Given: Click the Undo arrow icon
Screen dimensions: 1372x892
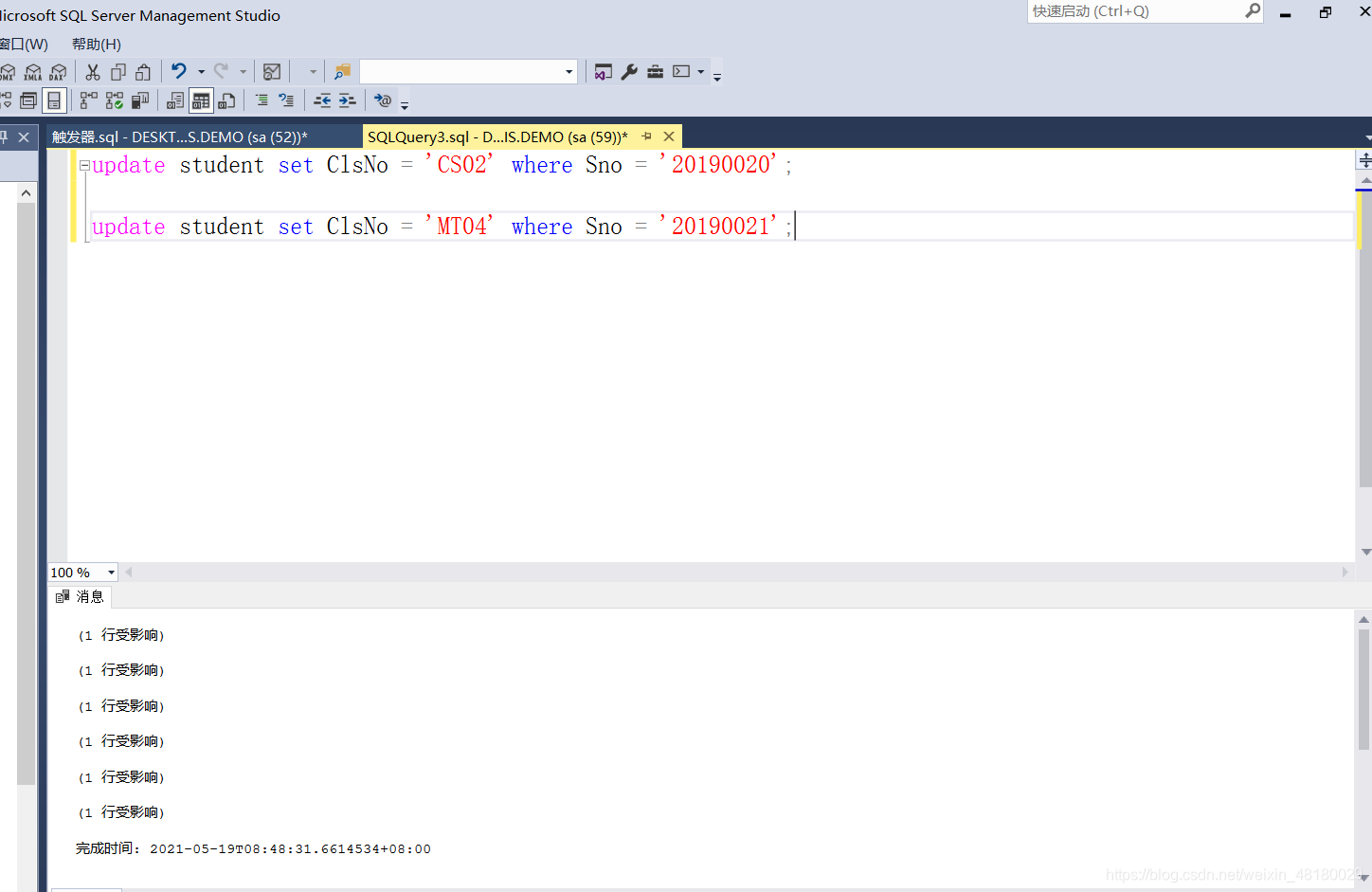Looking at the screenshot, I should pyautogui.click(x=179, y=71).
